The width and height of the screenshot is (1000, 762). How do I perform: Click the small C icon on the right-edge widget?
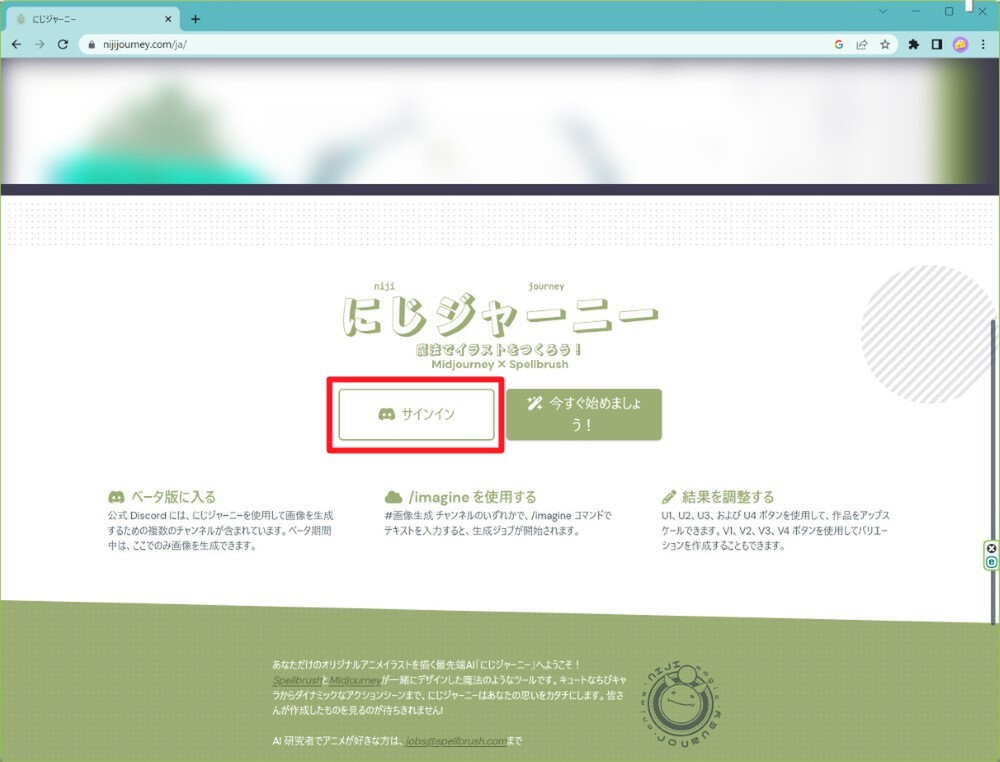click(x=991, y=562)
